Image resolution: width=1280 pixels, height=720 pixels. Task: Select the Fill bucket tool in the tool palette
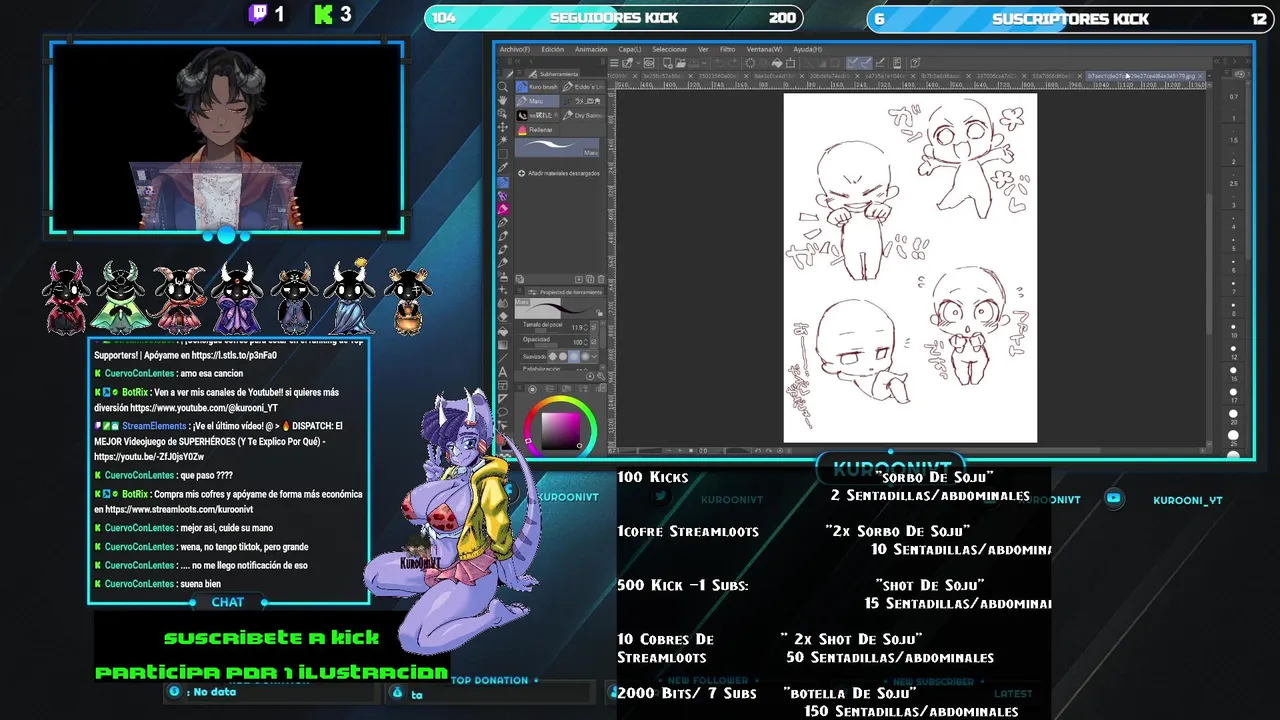pos(503,331)
